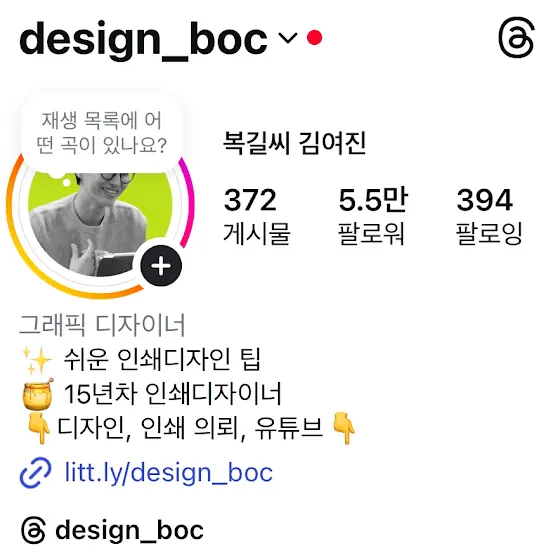Tap the profile name 복길씨 김여진
Image resolution: width=560 pixels, height=560 pixels.
(294, 143)
